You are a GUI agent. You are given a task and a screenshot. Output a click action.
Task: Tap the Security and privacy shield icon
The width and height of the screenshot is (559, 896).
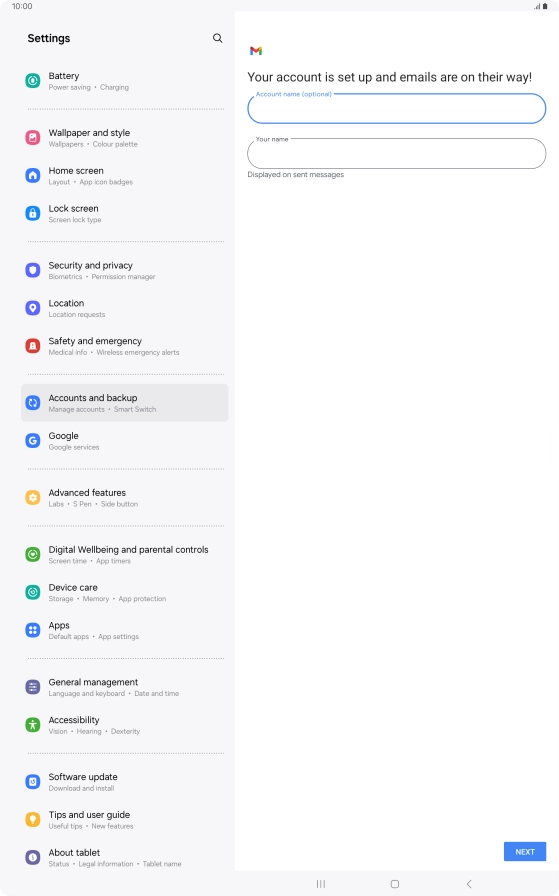point(33,270)
